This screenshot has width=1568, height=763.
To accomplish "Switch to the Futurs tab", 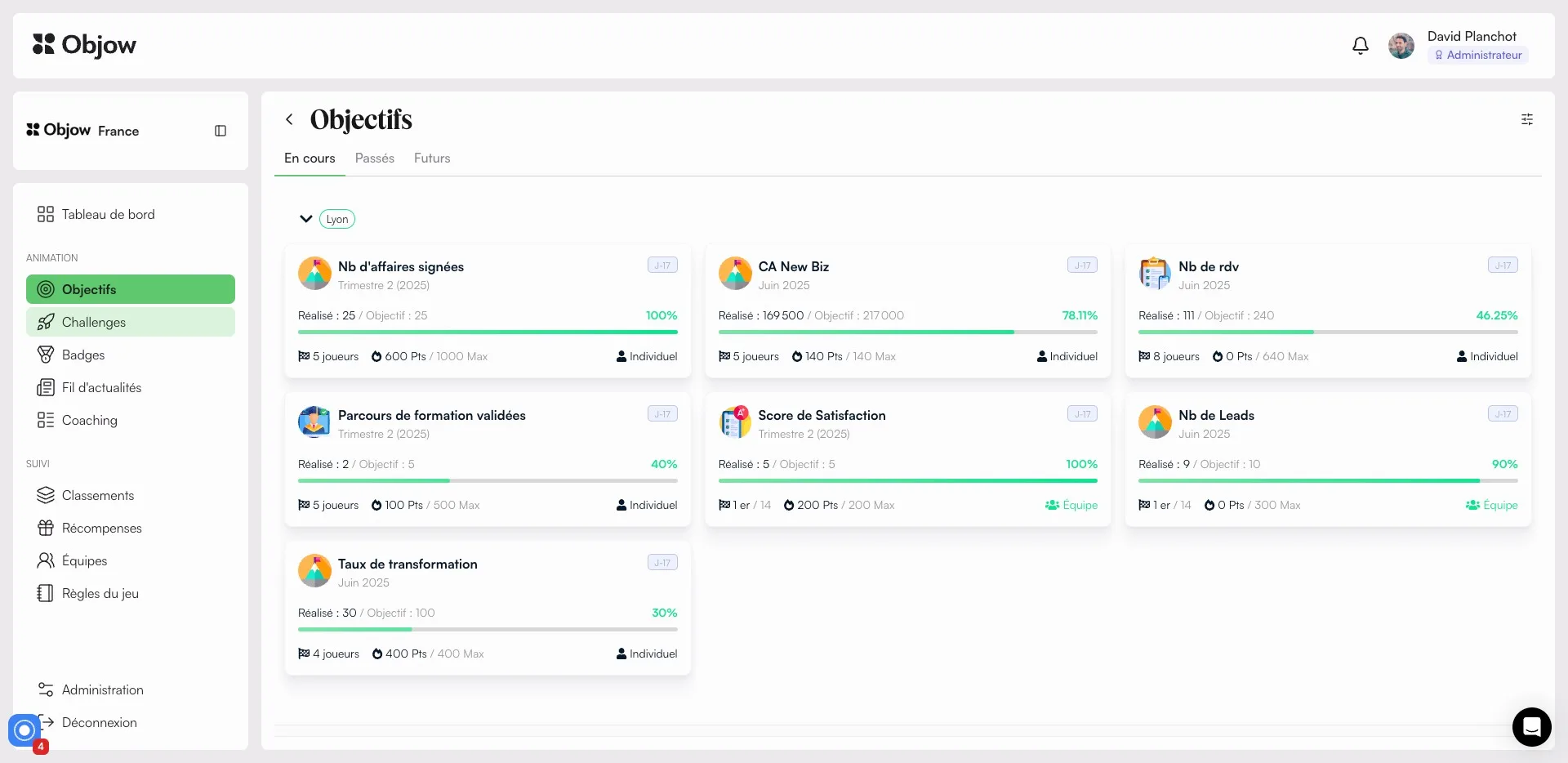I will tap(432, 158).
